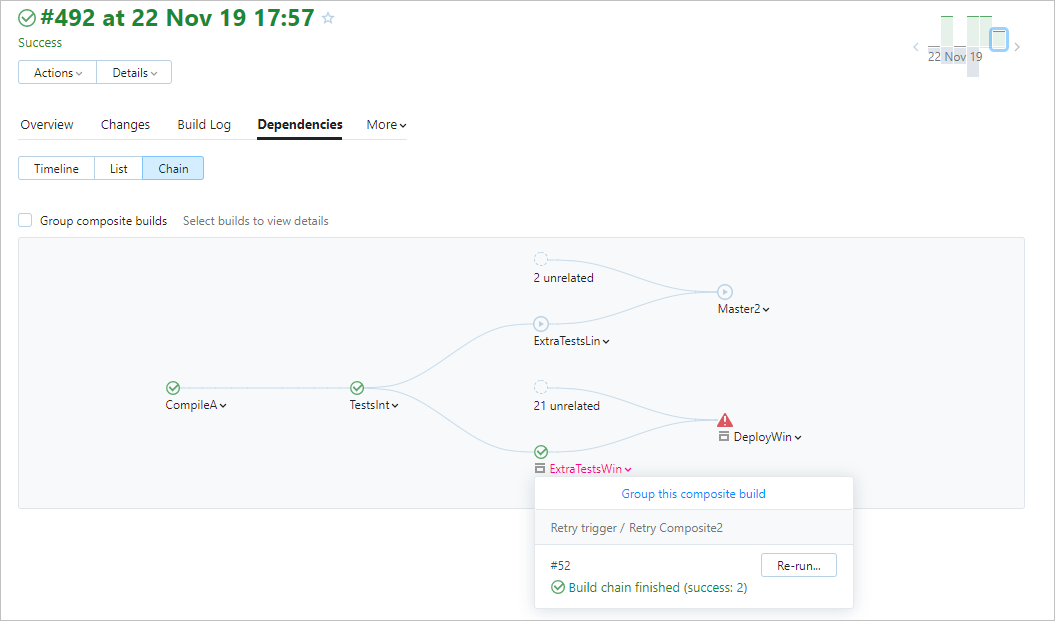
Task: Switch to Timeline view
Action: (x=56, y=169)
